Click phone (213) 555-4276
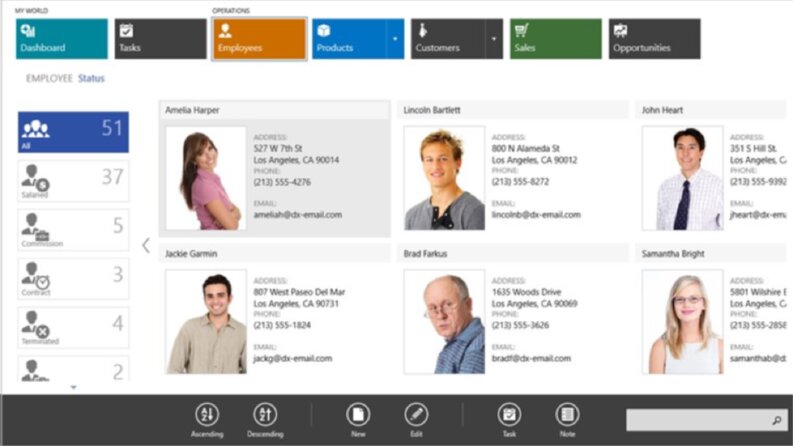Screen dimensions: 793x446 coord(282,182)
